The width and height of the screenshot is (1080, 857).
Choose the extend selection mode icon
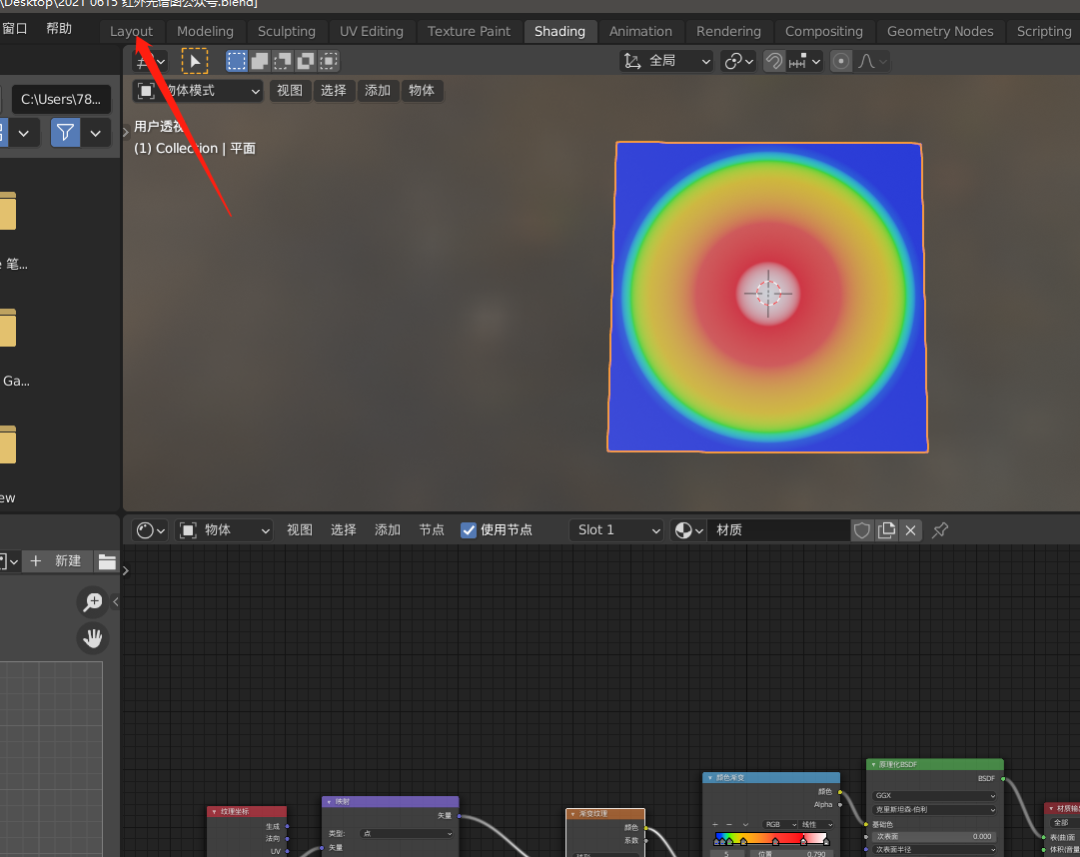tap(260, 61)
